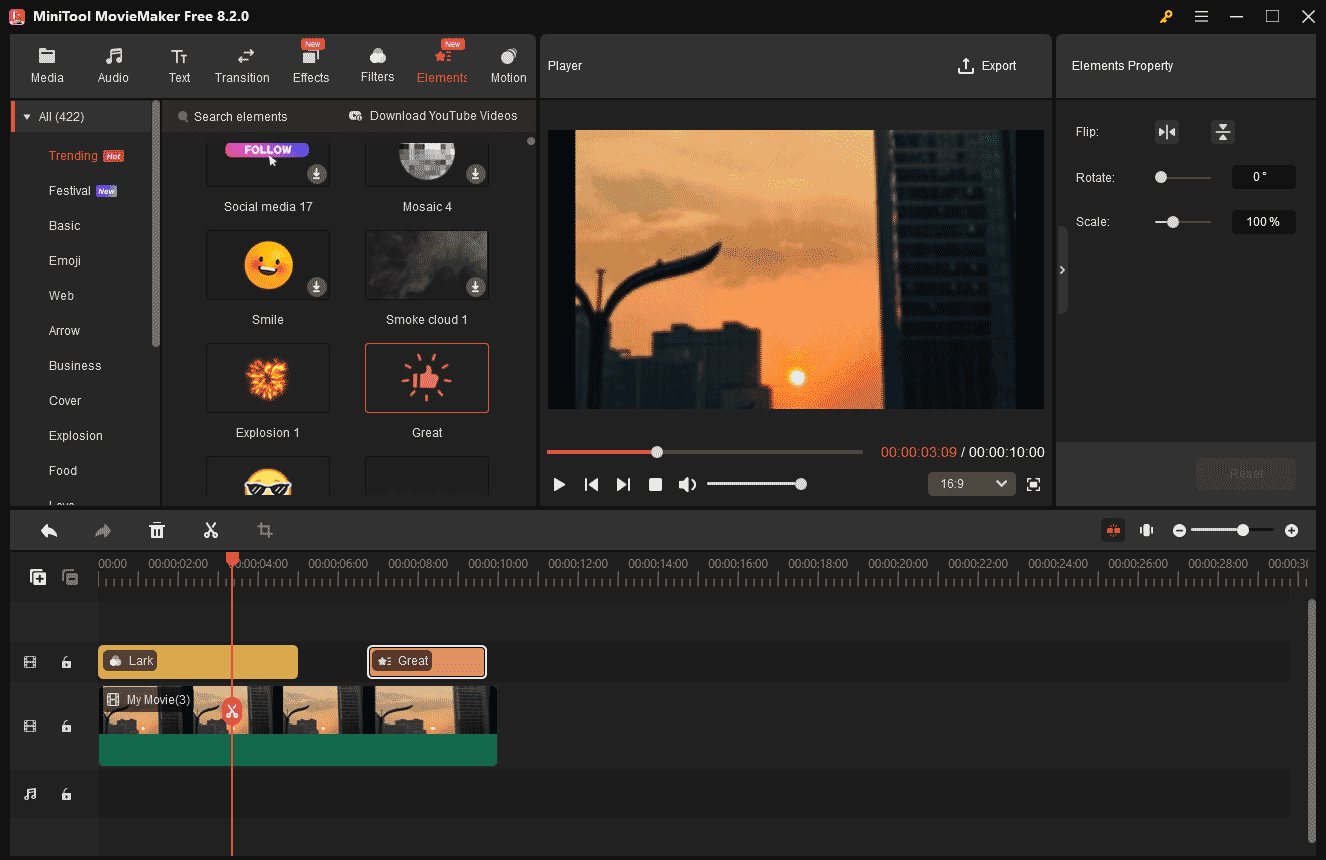
Task: Mute the player volume
Action: tap(687, 484)
